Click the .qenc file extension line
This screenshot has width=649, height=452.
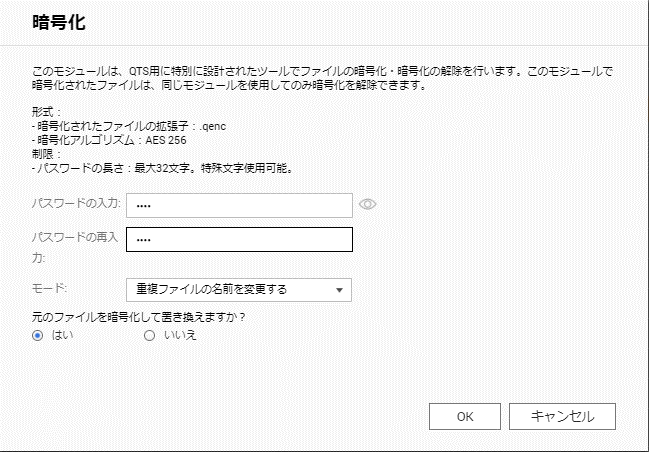tap(129, 126)
